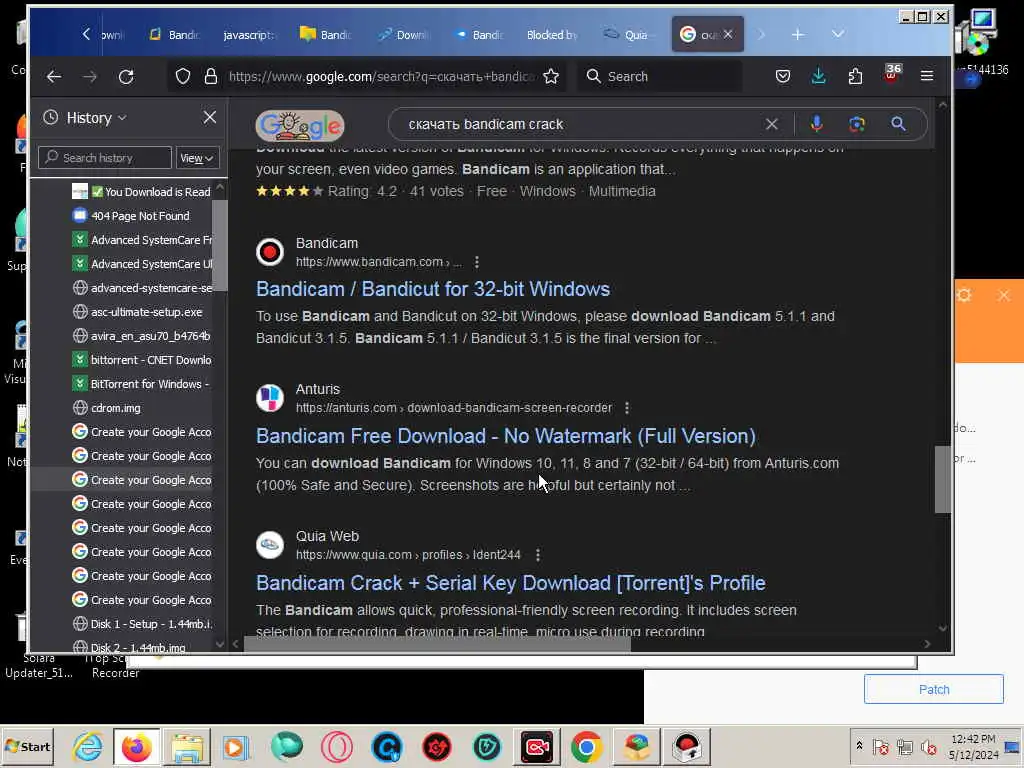Click the muted volume tray icon
Image resolution: width=1024 pixels, height=768 pixels.
[x=928, y=746]
